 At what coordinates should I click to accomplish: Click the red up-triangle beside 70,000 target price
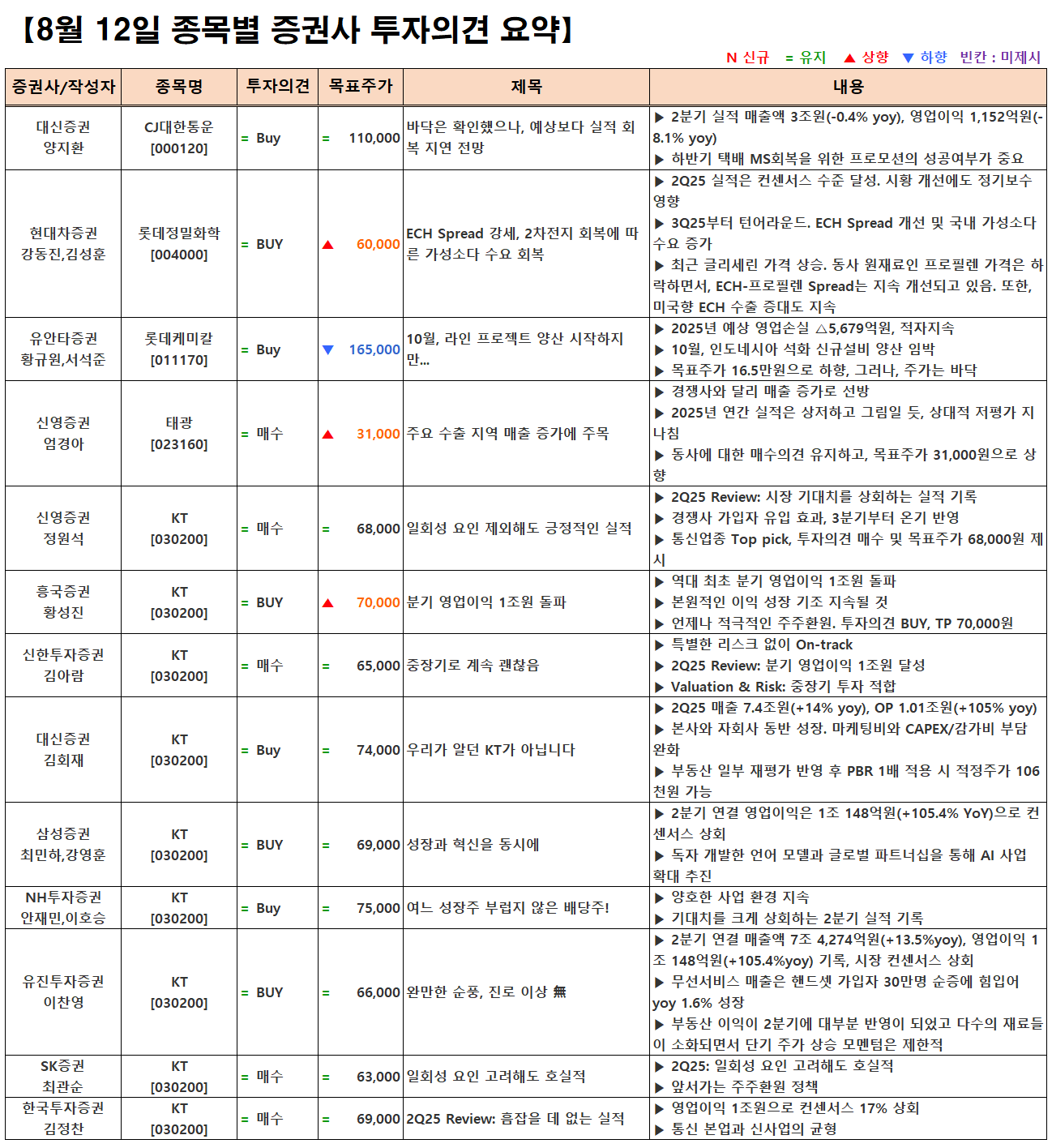328,603
